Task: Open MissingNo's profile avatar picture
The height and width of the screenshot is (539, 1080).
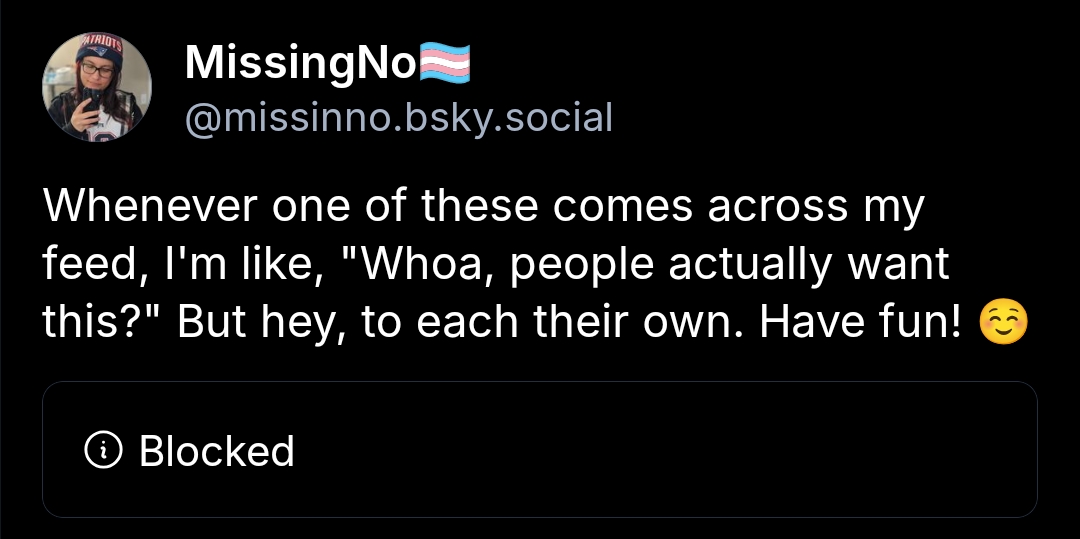Action: coord(97,86)
